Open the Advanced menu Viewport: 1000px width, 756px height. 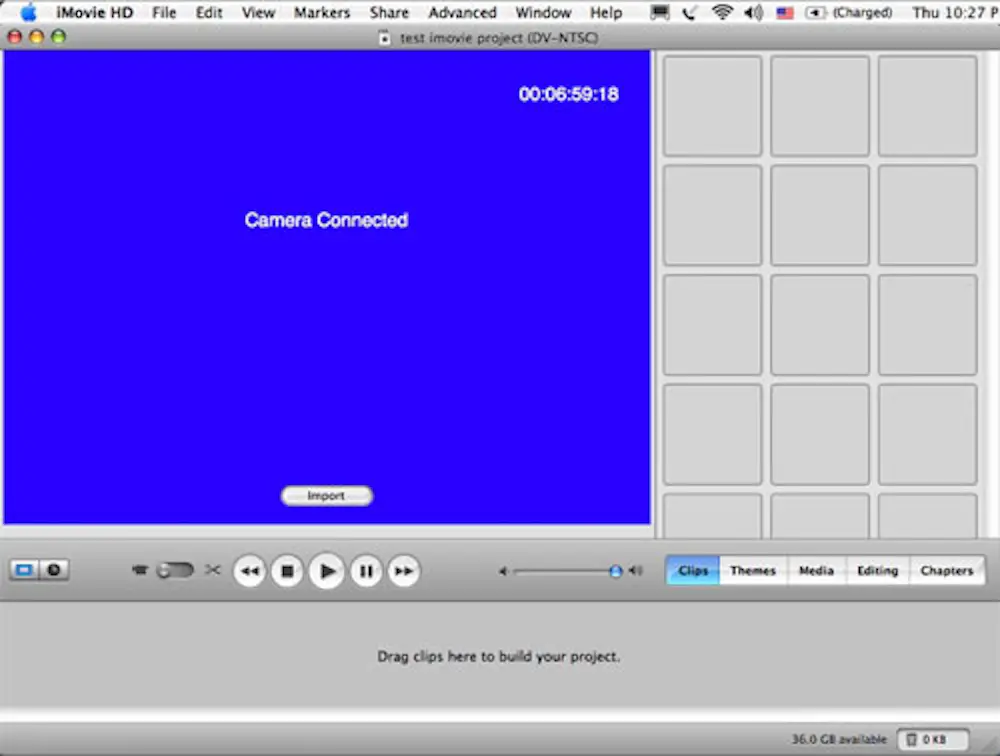coord(461,12)
